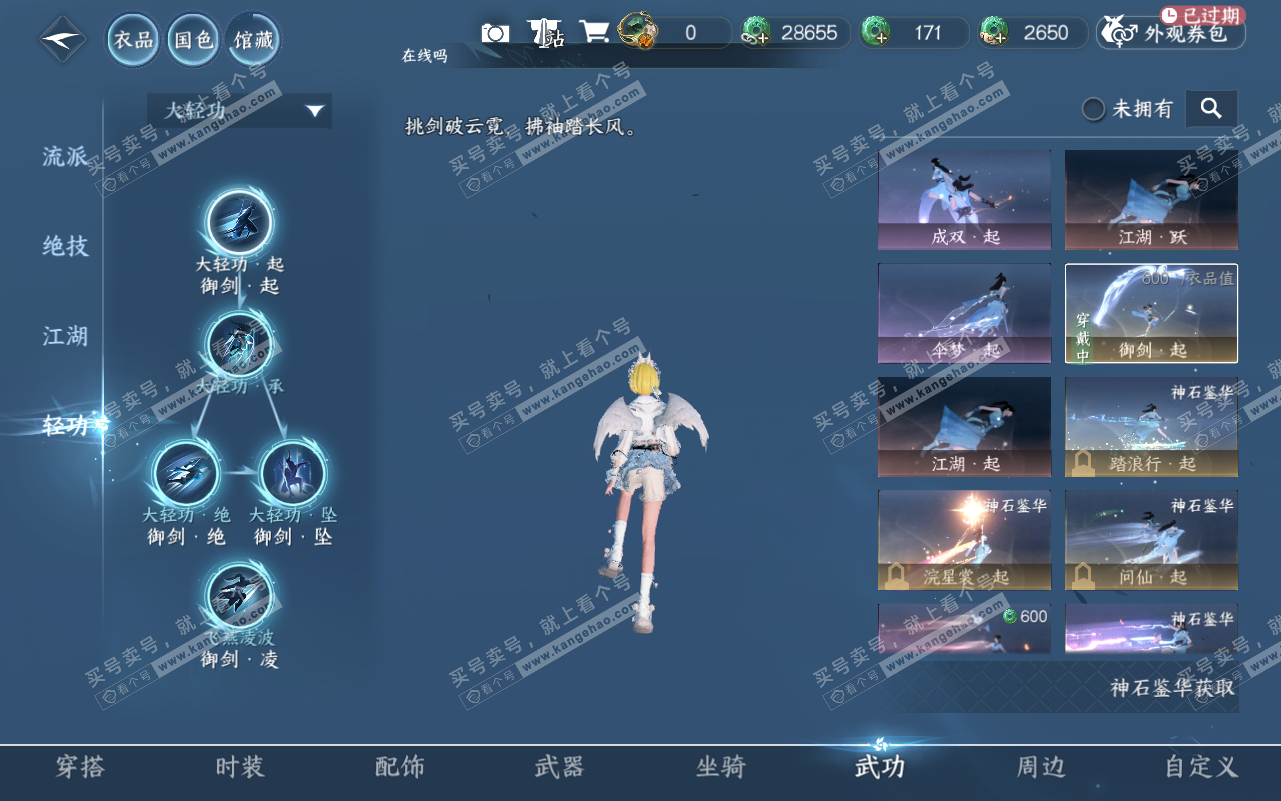Switch to the 武器 tab
The width and height of the screenshot is (1281, 801).
[x=559, y=767]
